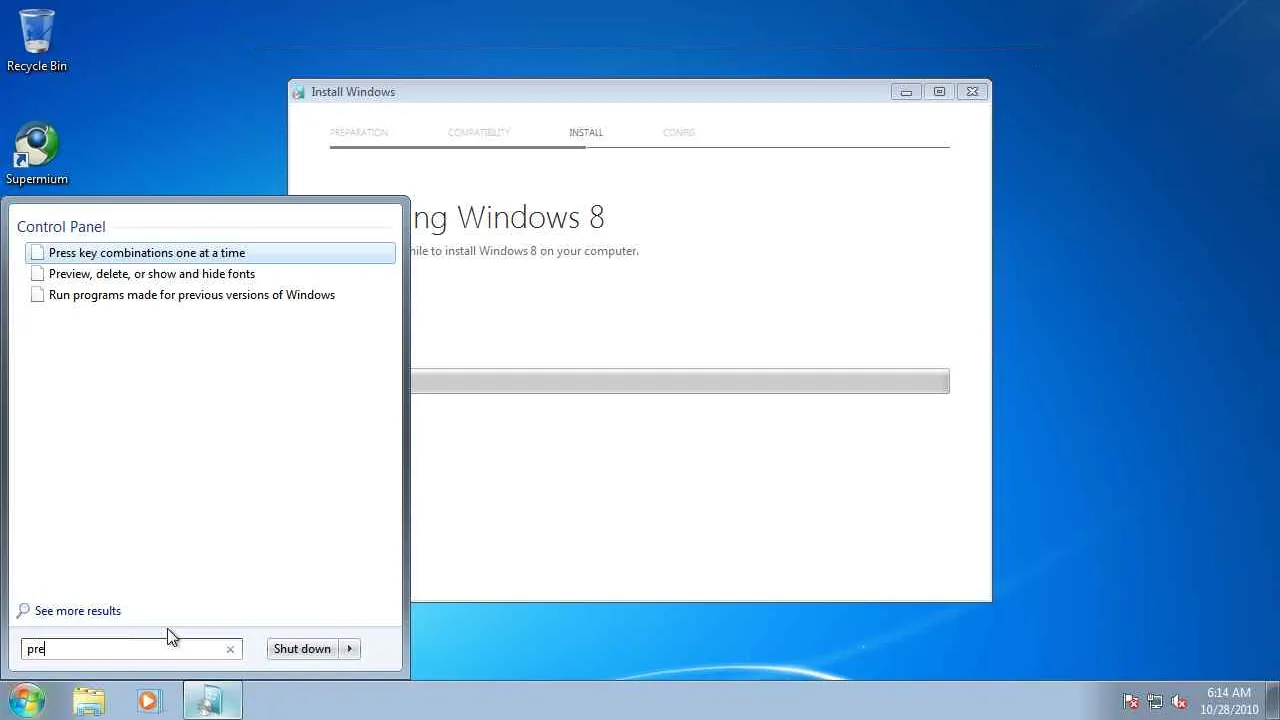The image size is (1280, 720).
Task: Click the magnifier icon beside See more results
Action: tap(24, 611)
